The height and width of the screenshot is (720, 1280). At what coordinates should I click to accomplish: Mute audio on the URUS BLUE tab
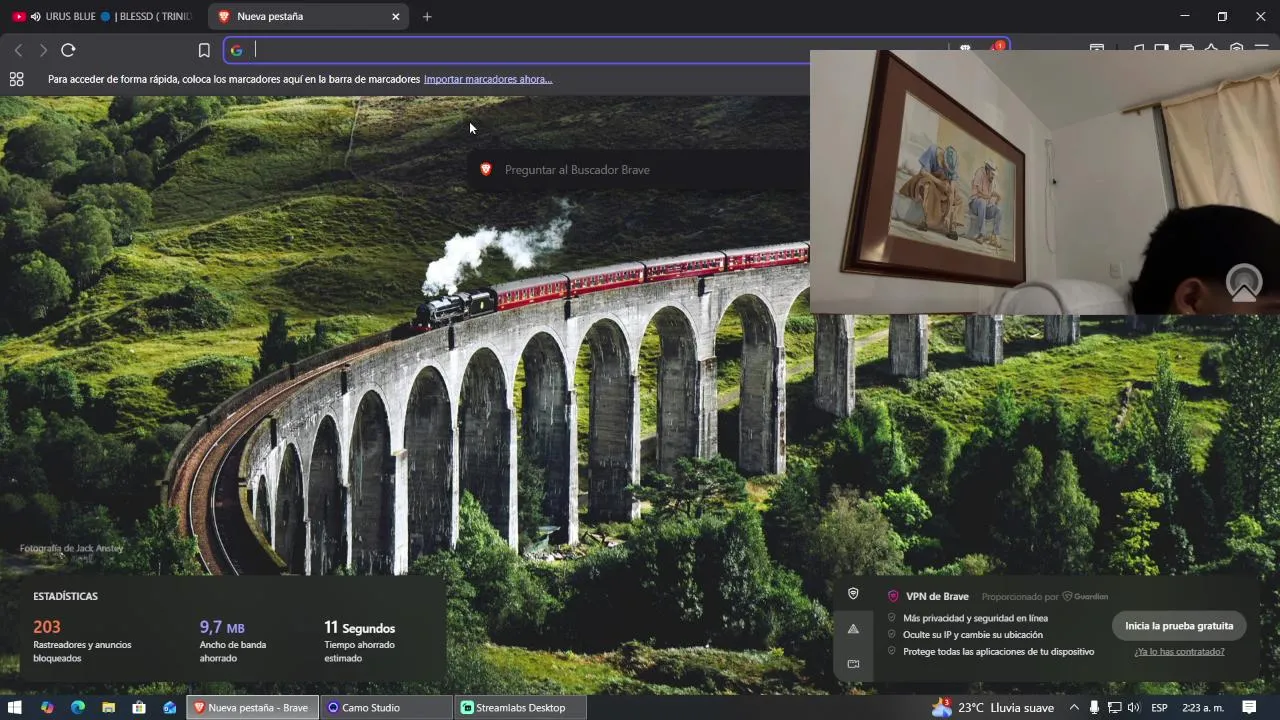pyautogui.click(x=36, y=16)
